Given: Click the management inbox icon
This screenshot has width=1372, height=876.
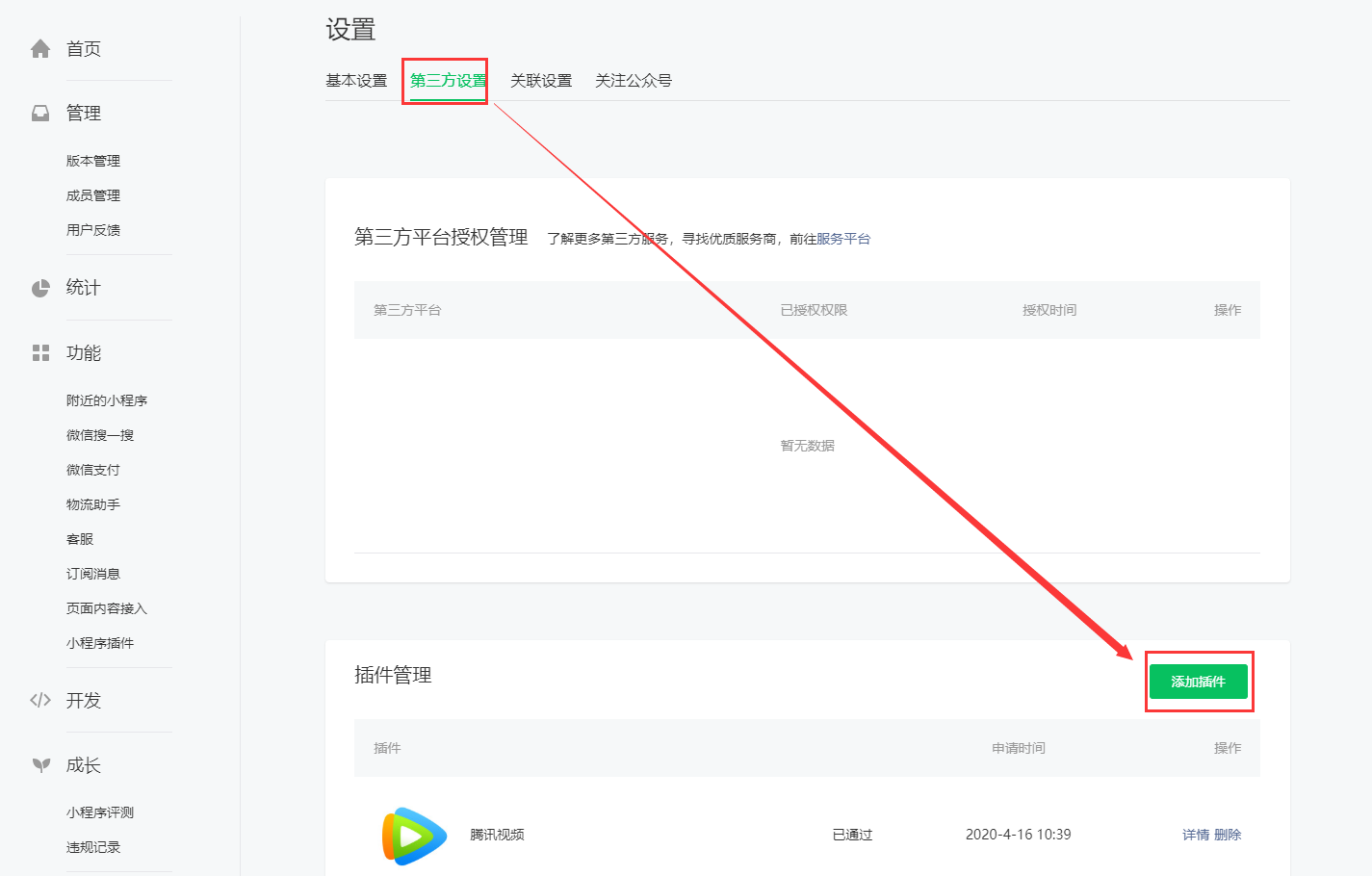Looking at the screenshot, I should [40, 114].
